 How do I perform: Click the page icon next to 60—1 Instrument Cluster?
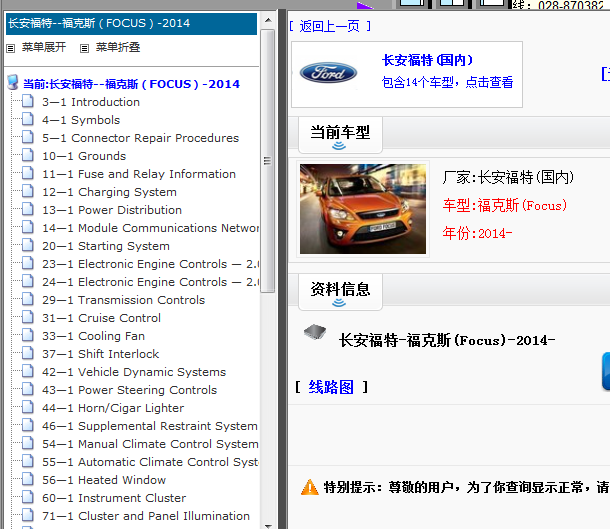pyautogui.click(x=28, y=497)
